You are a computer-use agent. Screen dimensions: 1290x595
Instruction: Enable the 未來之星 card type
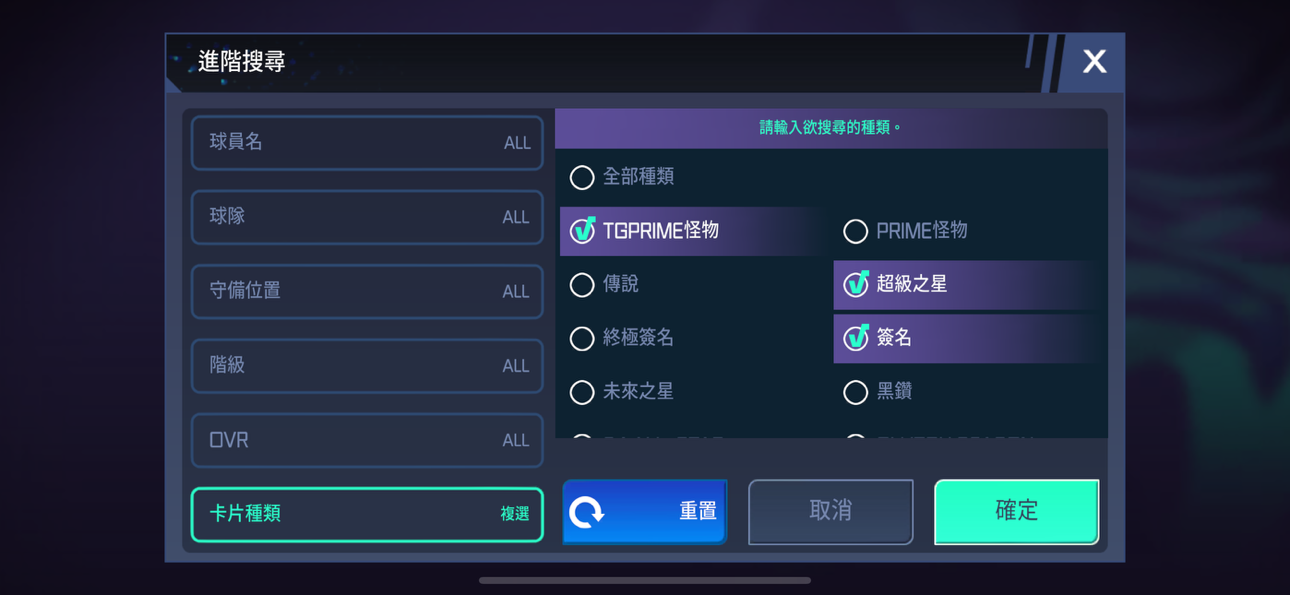coord(582,392)
